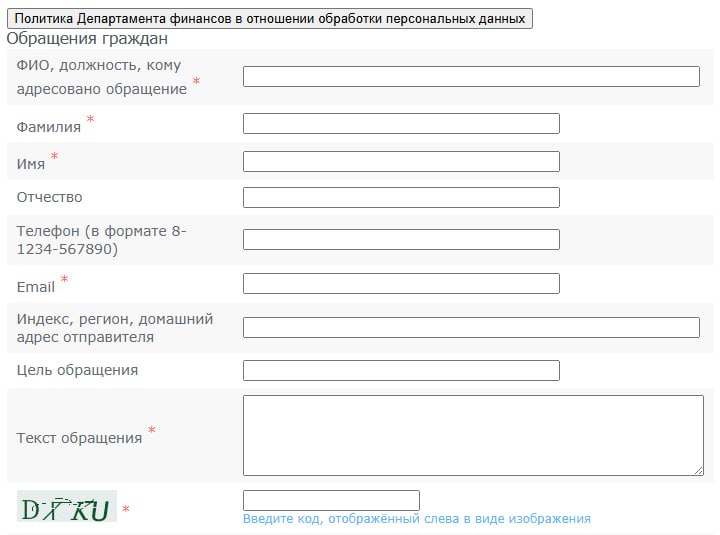Focus the Email input field
Viewport: 720px width, 535px height.
tap(401, 283)
